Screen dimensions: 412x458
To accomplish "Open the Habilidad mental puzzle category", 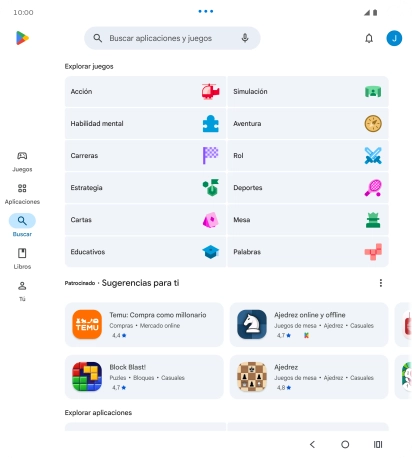I will [x=145, y=124].
